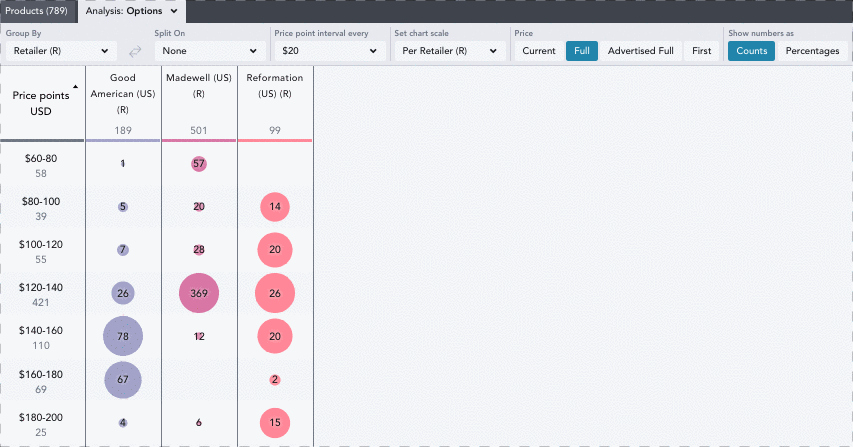853x447 pixels.
Task: Select the $120-140 price point row label
Action: pyautogui.click(x=41, y=287)
